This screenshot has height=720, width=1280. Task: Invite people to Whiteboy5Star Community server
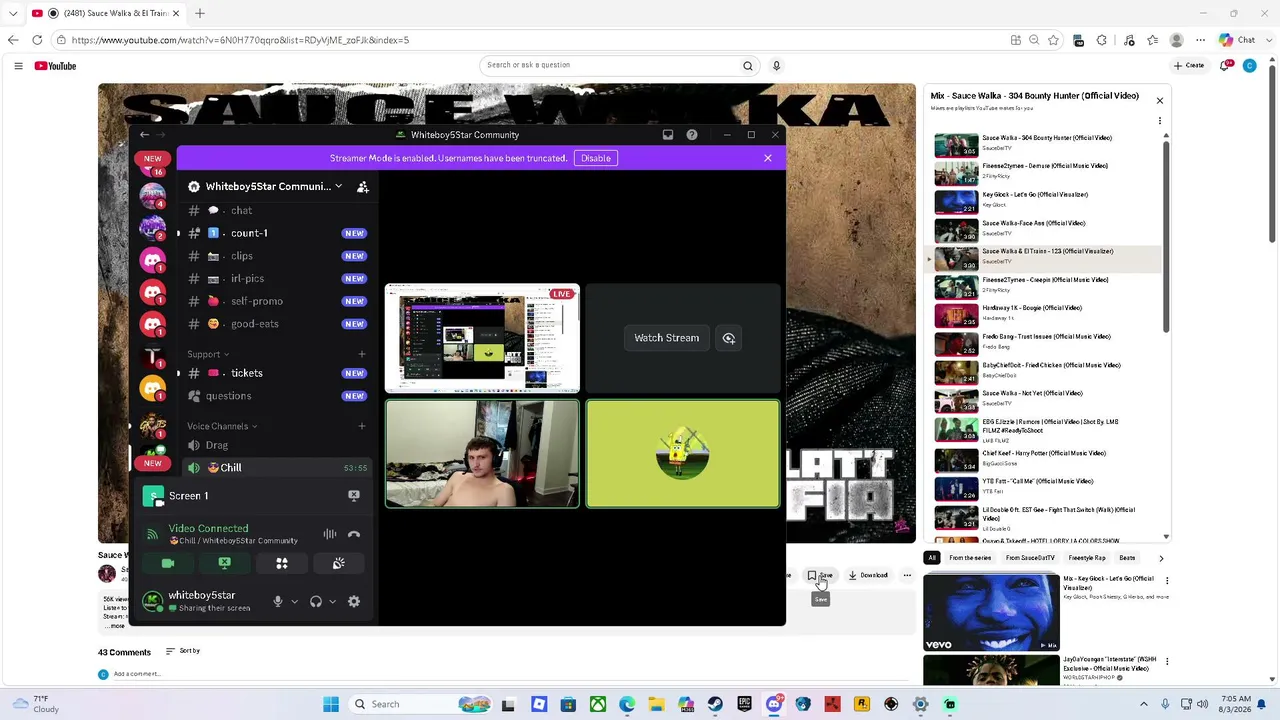click(362, 186)
